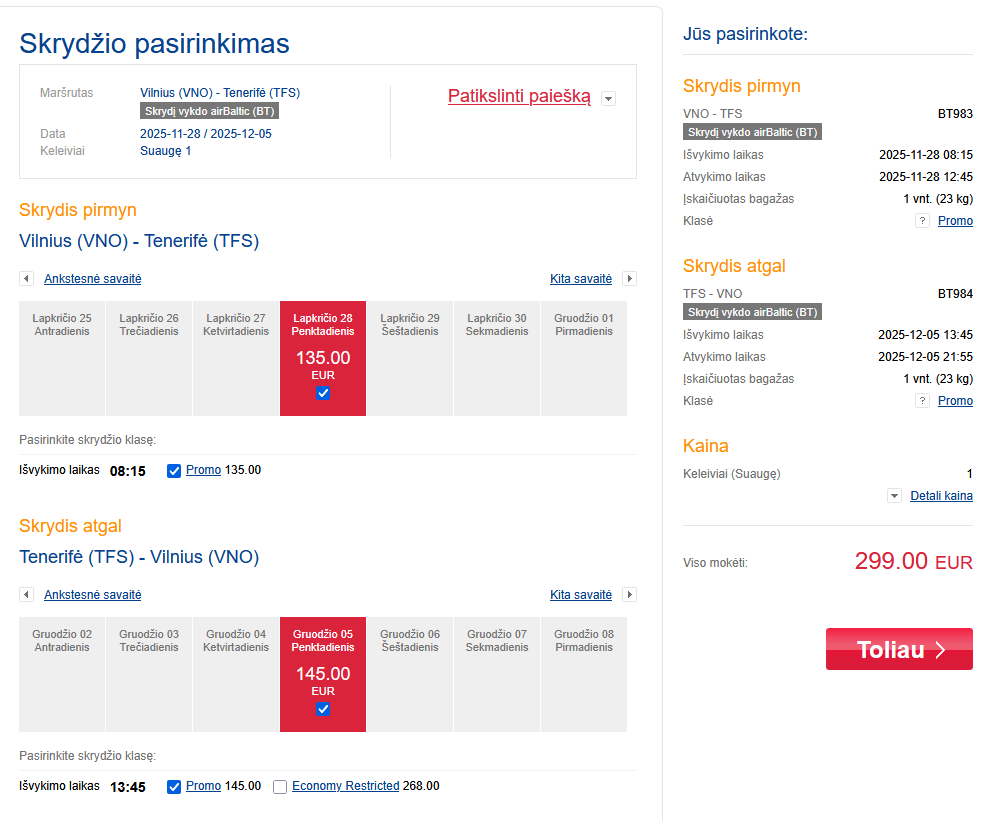Click previous week arrow for return flight
The height and width of the screenshot is (821, 999).
(26, 595)
